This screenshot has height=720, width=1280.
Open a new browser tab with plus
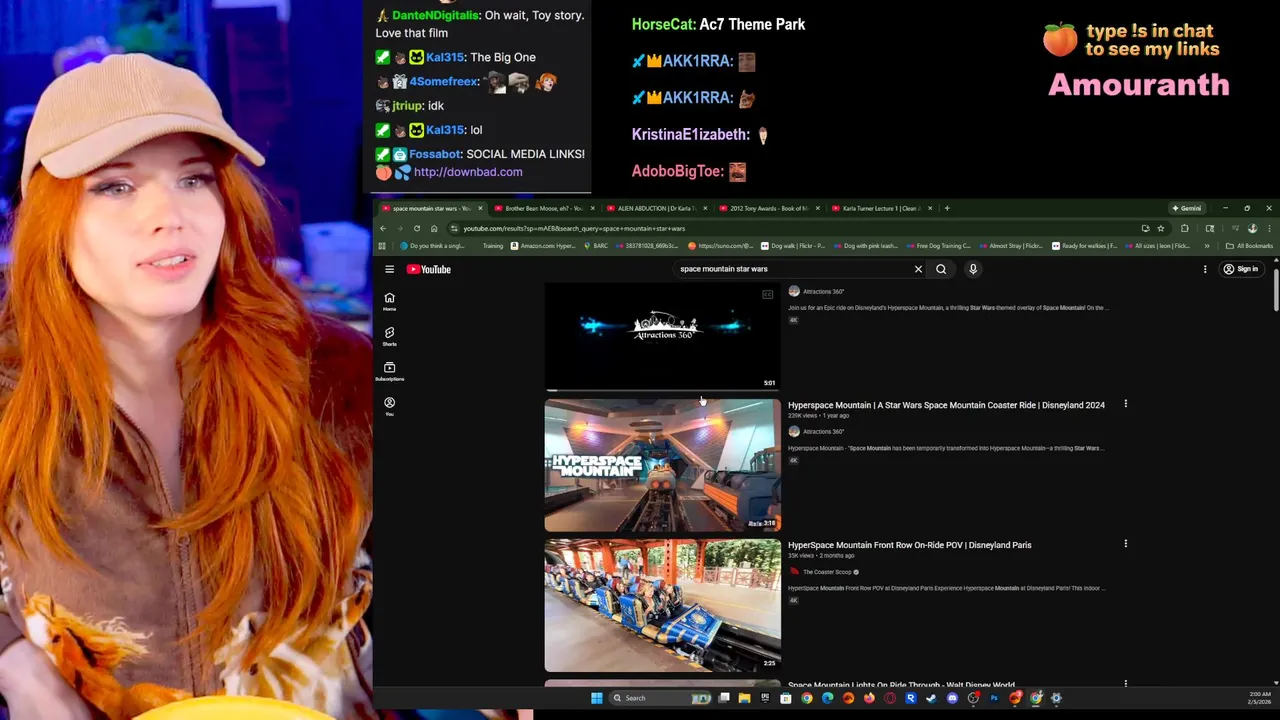tap(947, 208)
